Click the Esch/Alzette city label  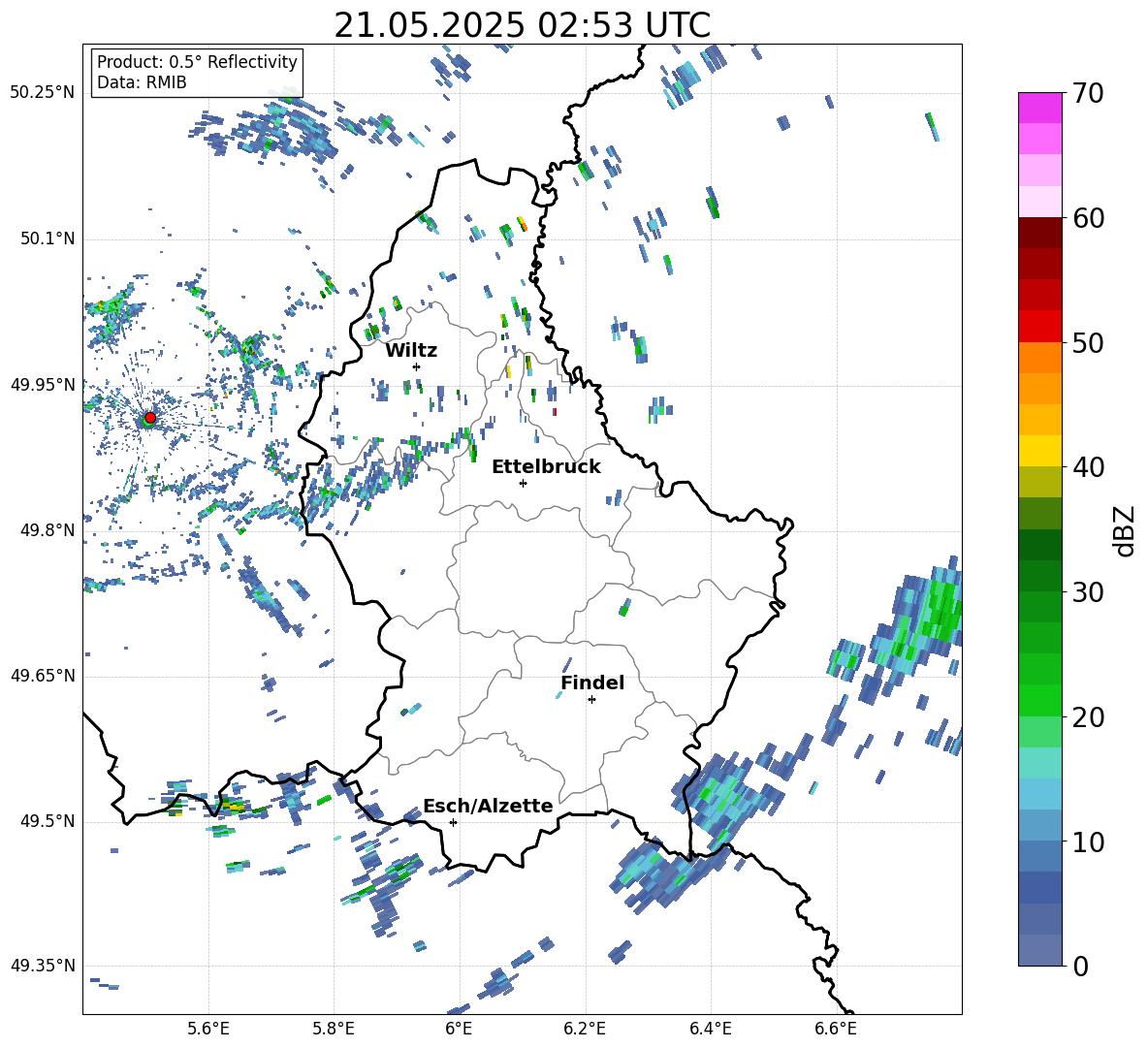coord(489,807)
